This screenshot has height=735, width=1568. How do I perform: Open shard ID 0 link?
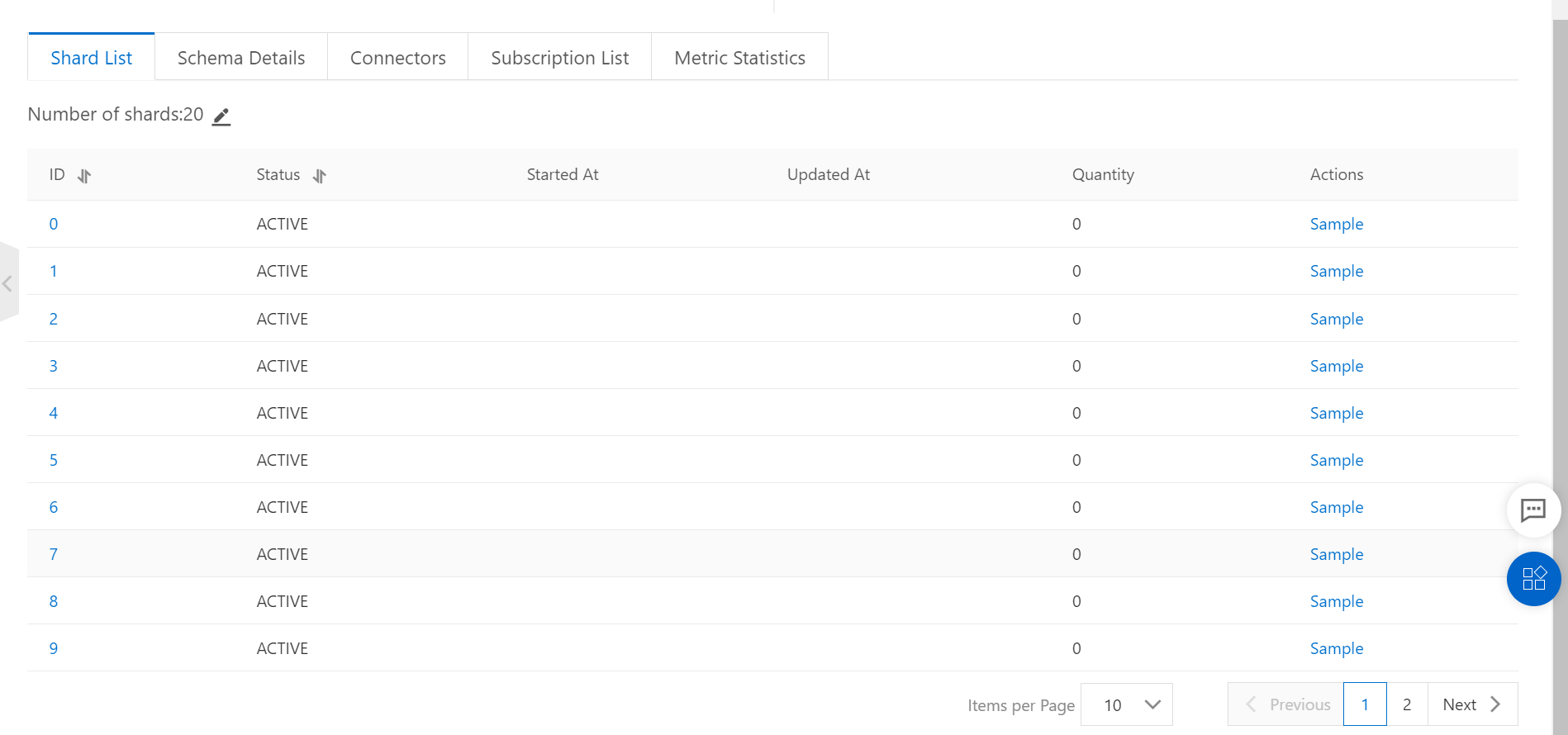coord(54,224)
